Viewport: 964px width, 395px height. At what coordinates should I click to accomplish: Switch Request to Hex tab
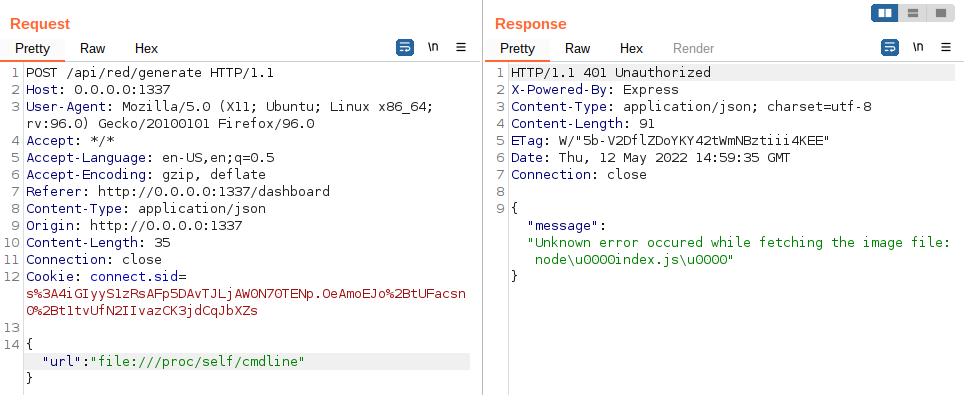click(x=146, y=49)
